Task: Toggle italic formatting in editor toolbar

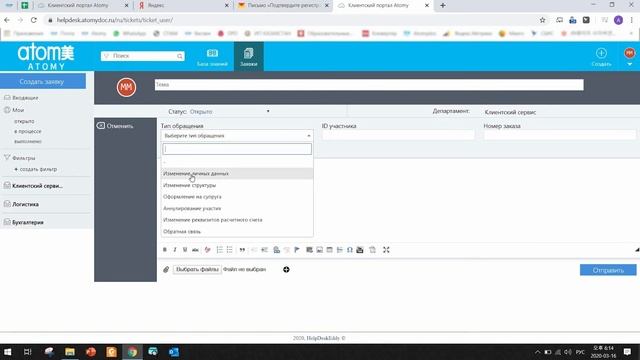Action: [175, 250]
